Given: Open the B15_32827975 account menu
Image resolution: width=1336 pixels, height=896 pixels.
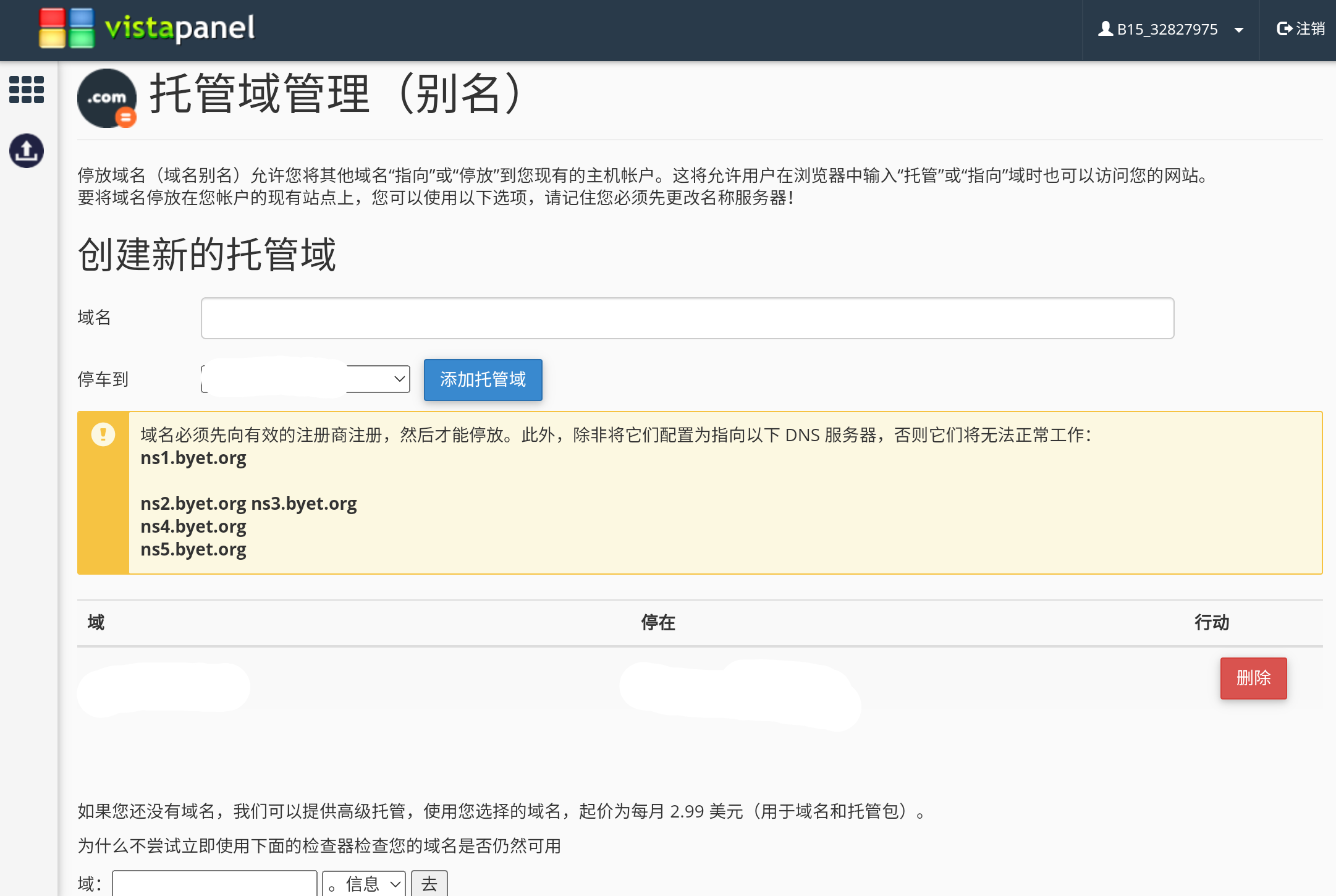Looking at the screenshot, I should 1167,30.
